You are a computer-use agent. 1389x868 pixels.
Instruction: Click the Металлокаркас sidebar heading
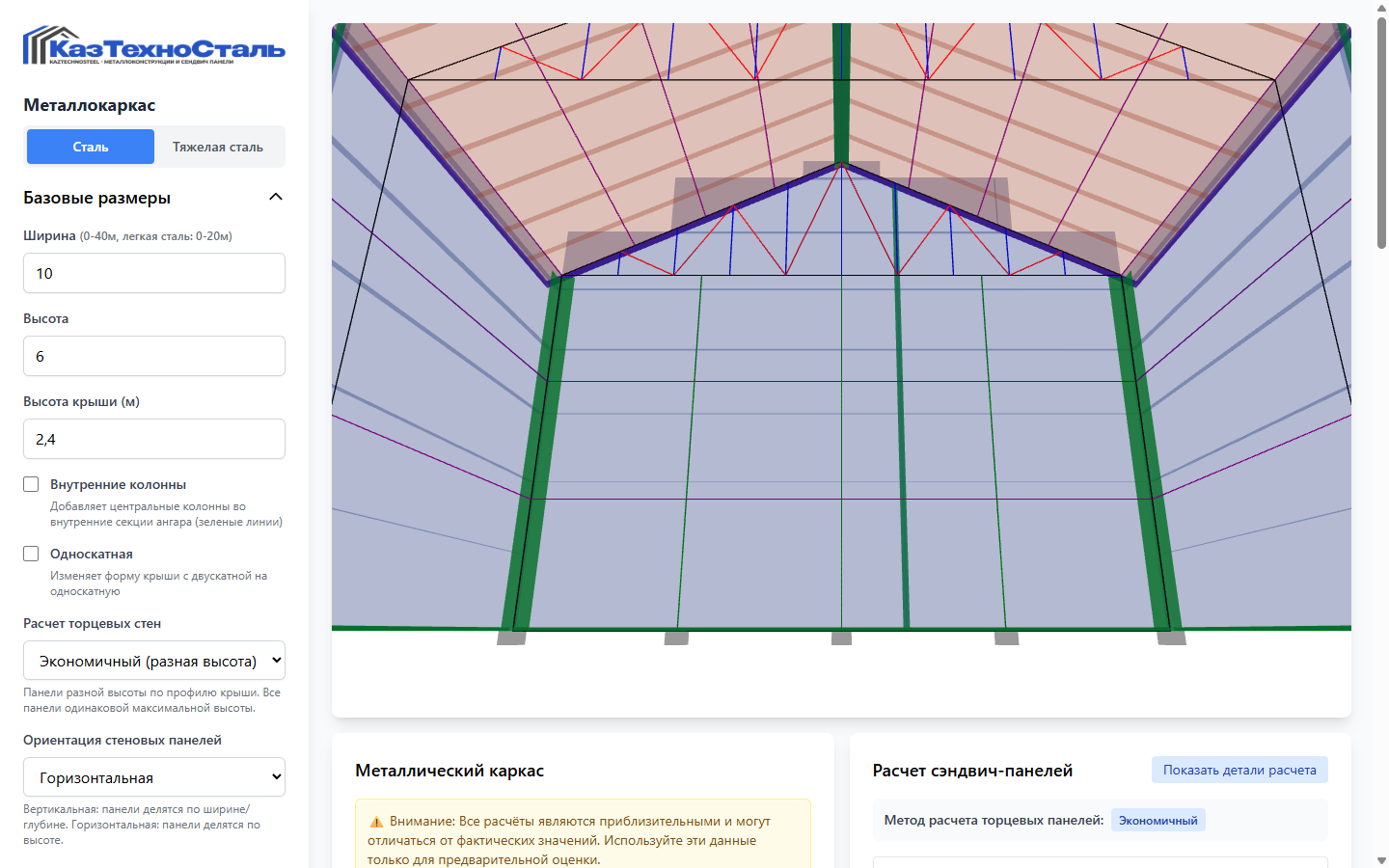90,105
